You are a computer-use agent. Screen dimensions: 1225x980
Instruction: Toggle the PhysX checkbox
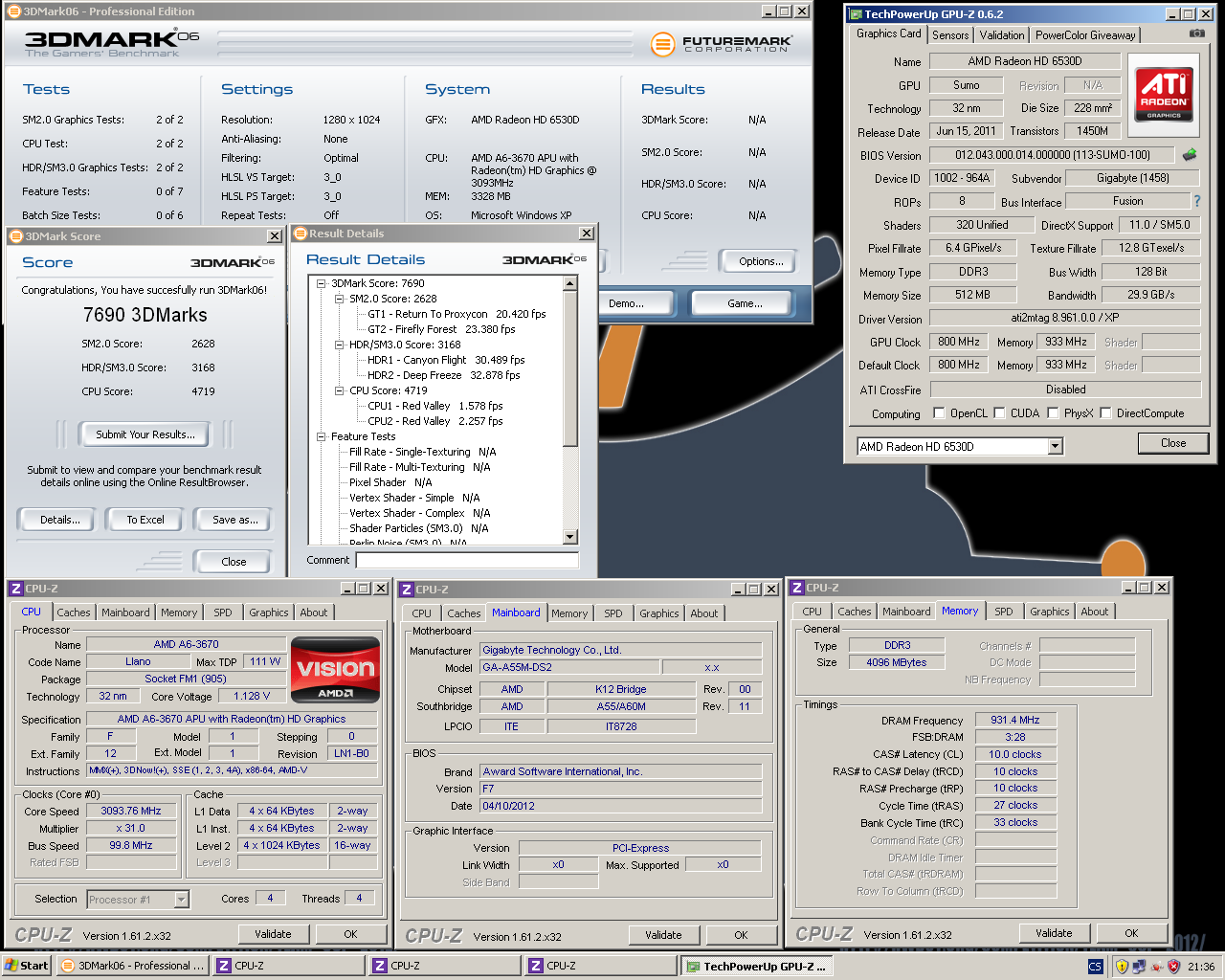point(1053,413)
